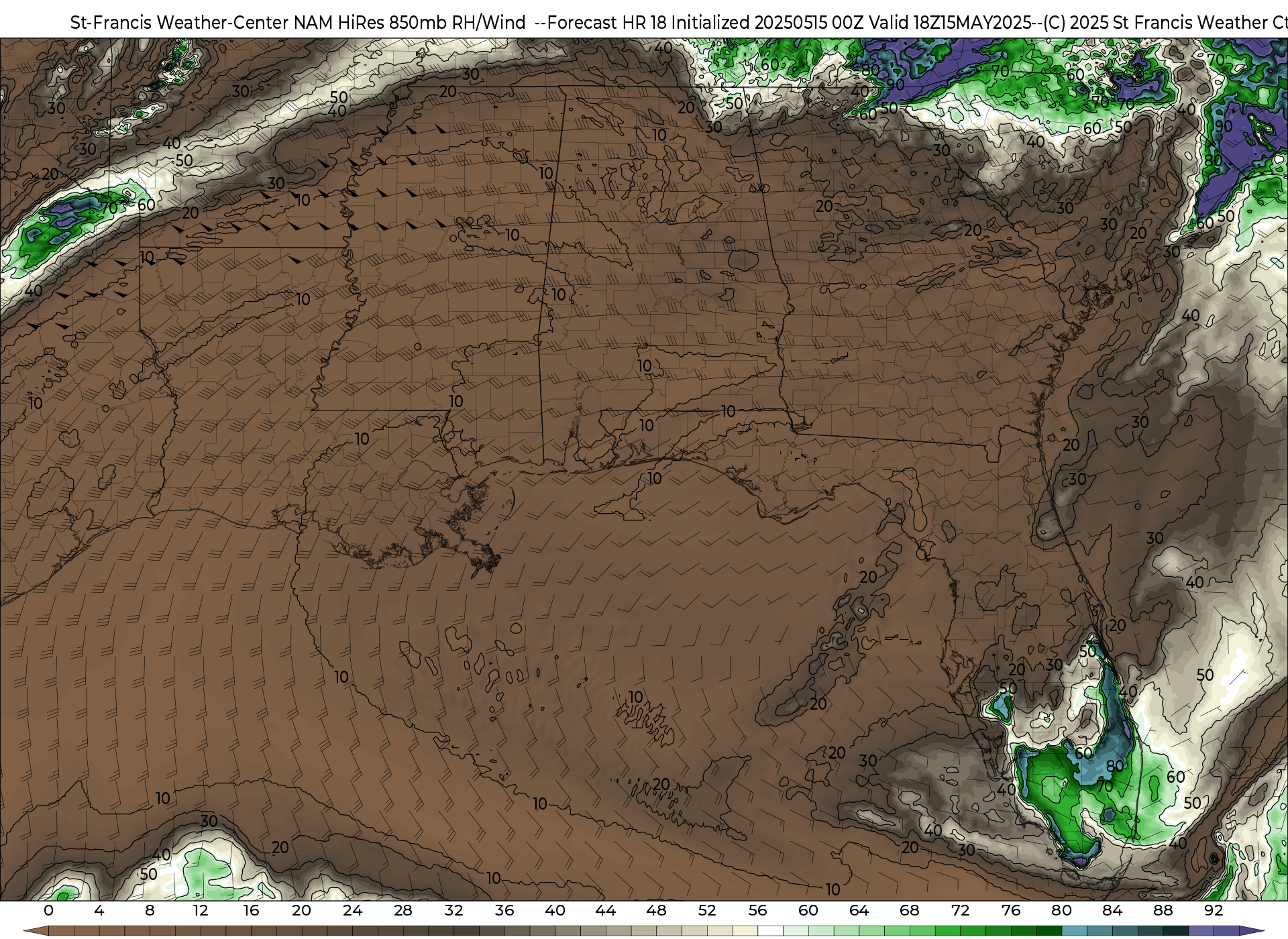
Task: Click the colorbar label "92"
Action: click(x=1214, y=910)
